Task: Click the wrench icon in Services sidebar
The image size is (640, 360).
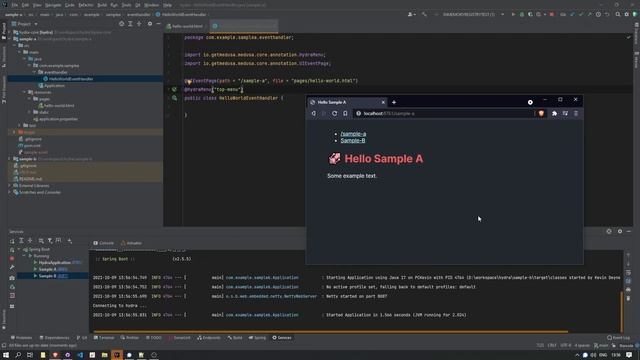Action: (x=12, y=267)
